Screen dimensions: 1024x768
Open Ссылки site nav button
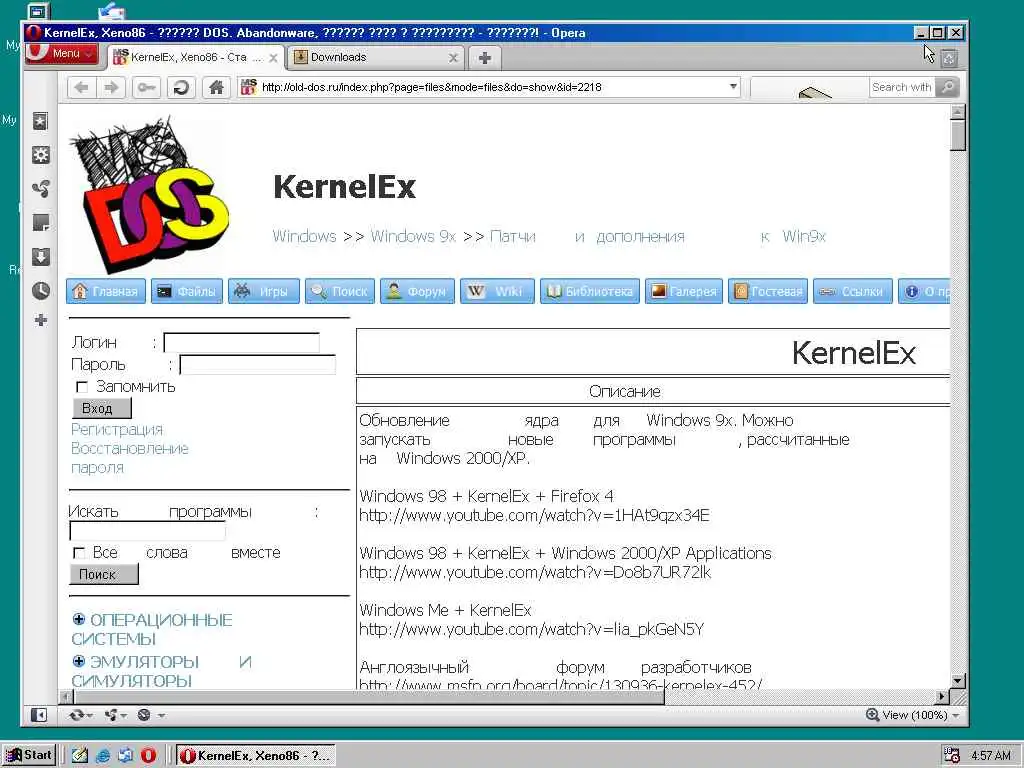(852, 291)
